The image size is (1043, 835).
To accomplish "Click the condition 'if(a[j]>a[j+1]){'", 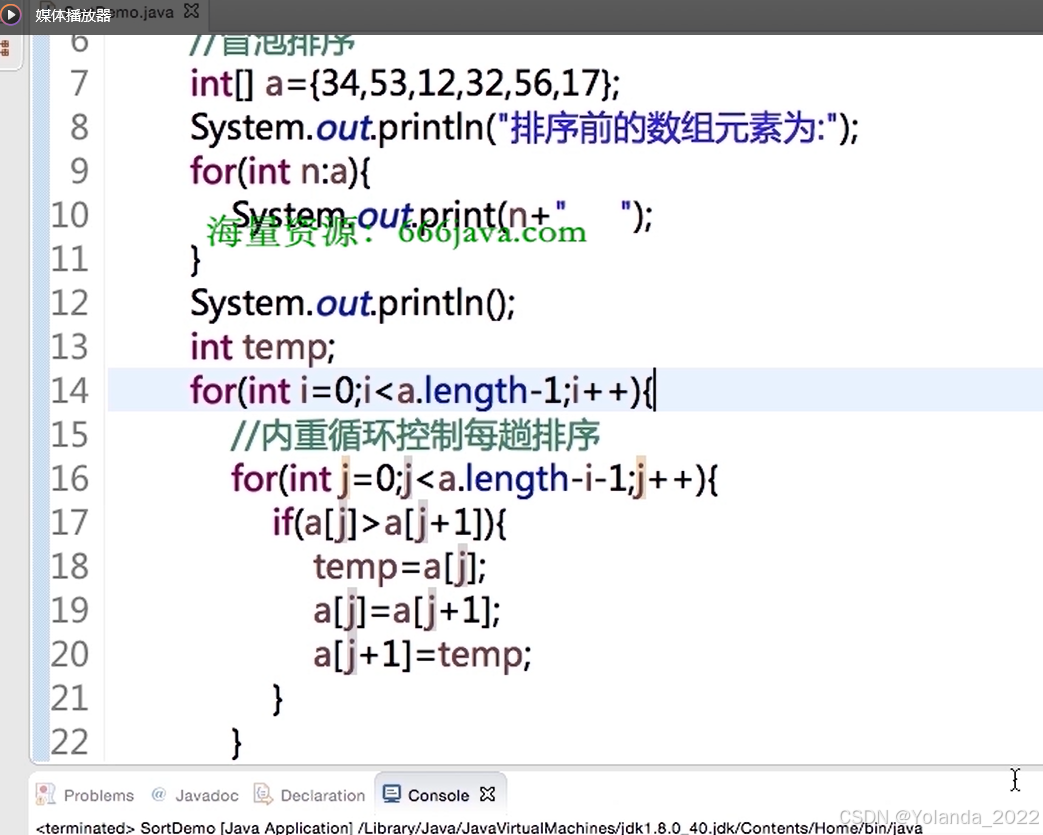I will (390, 523).
